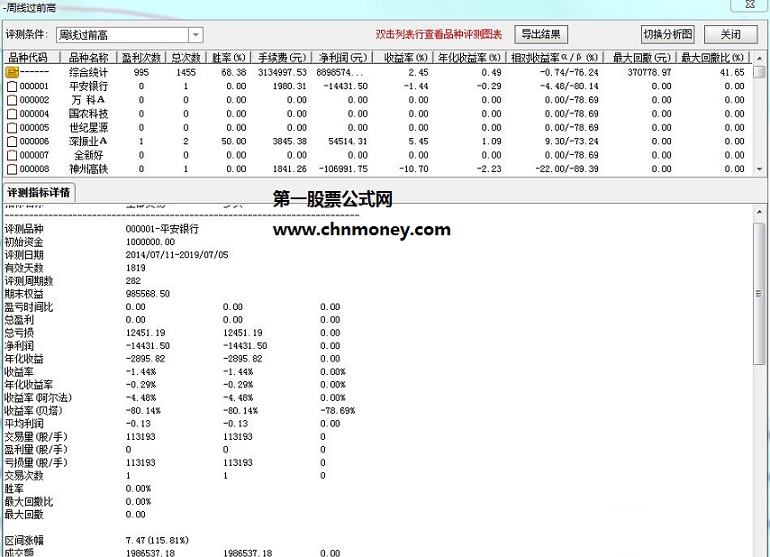Select the 平安银行 row name
The image size is (770, 557).
point(88,86)
